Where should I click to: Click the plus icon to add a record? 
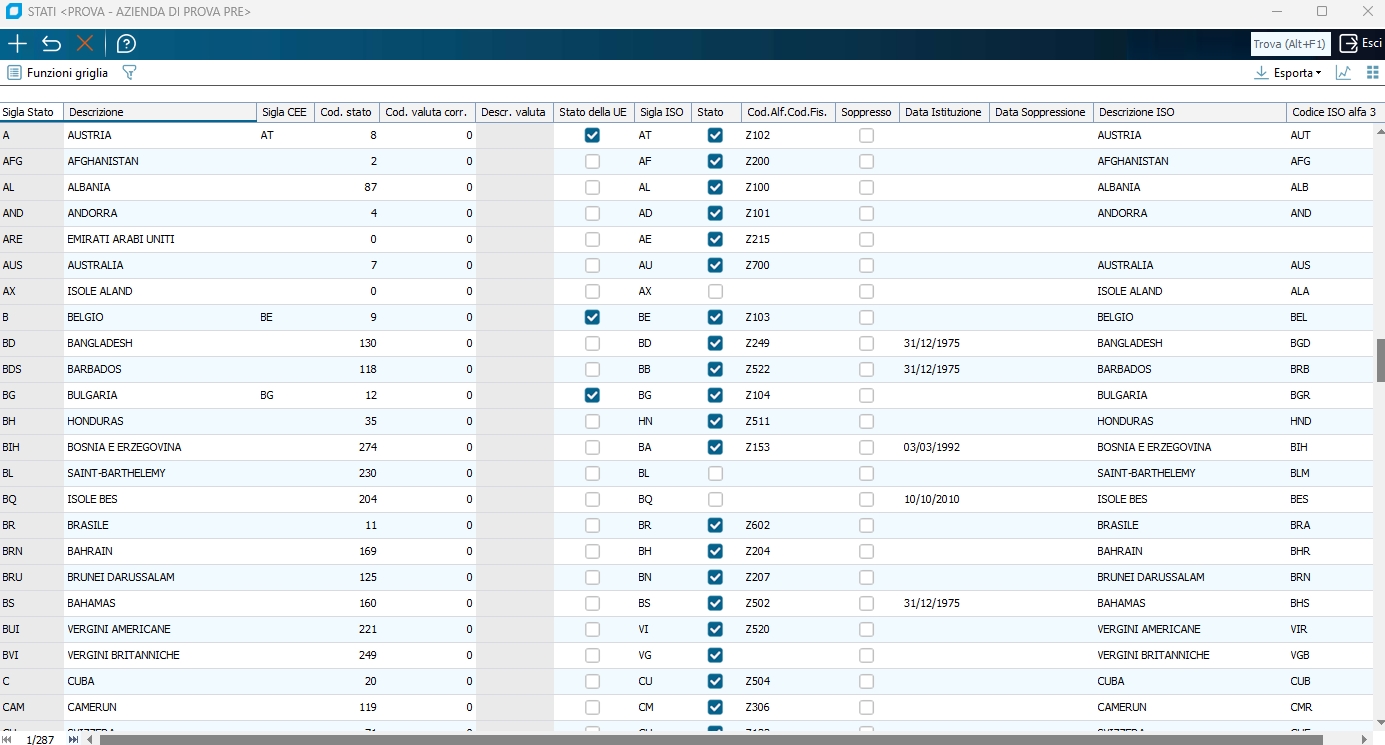pyautogui.click(x=17, y=44)
